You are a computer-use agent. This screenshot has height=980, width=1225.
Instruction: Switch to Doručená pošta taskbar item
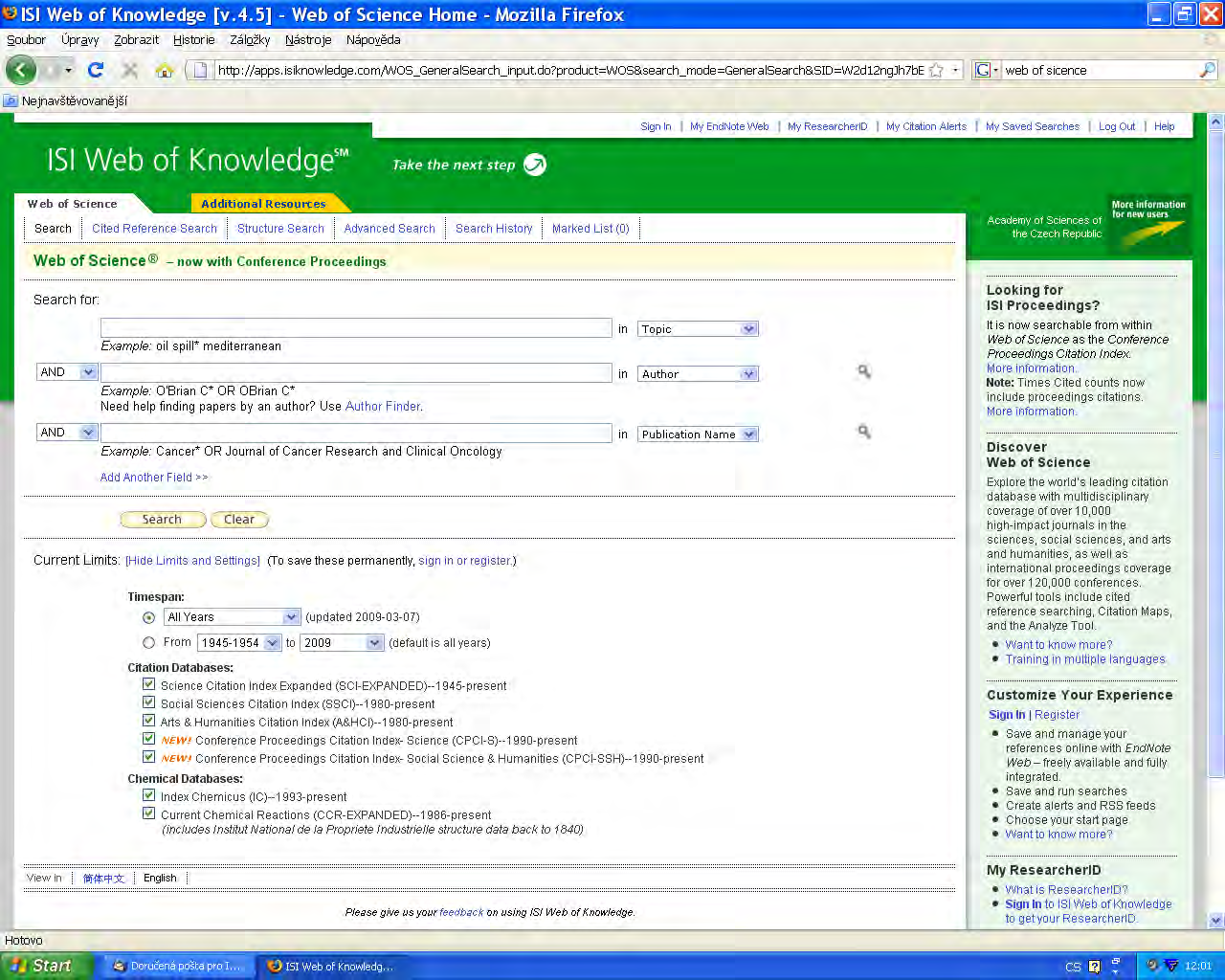coord(179,966)
